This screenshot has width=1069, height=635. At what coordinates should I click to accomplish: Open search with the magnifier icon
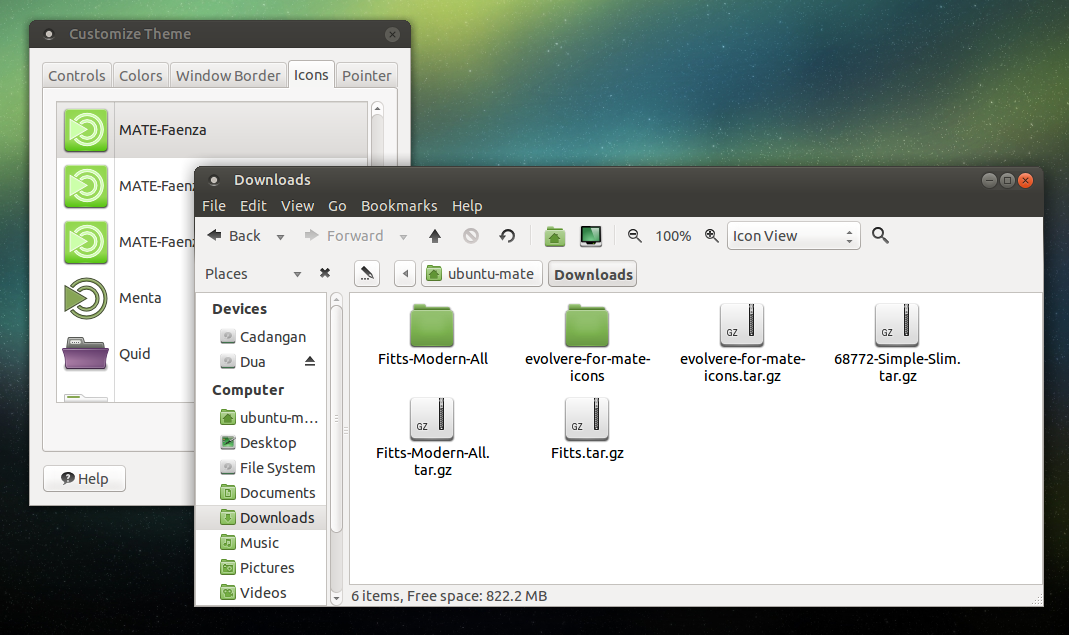(x=879, y=236)
